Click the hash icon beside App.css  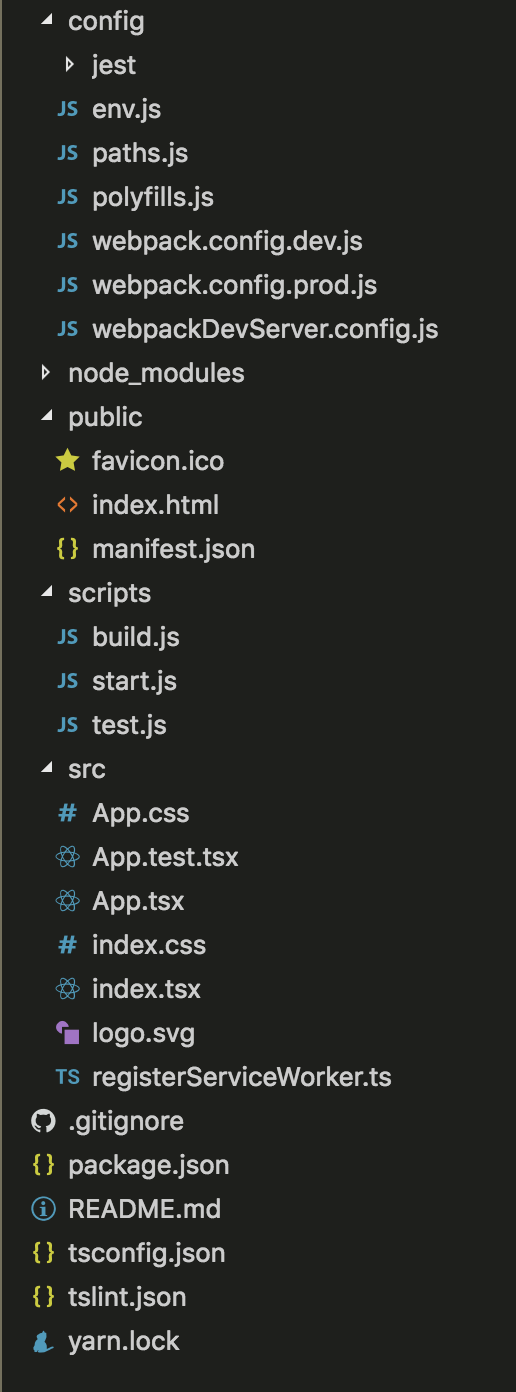tap(67, 813)
